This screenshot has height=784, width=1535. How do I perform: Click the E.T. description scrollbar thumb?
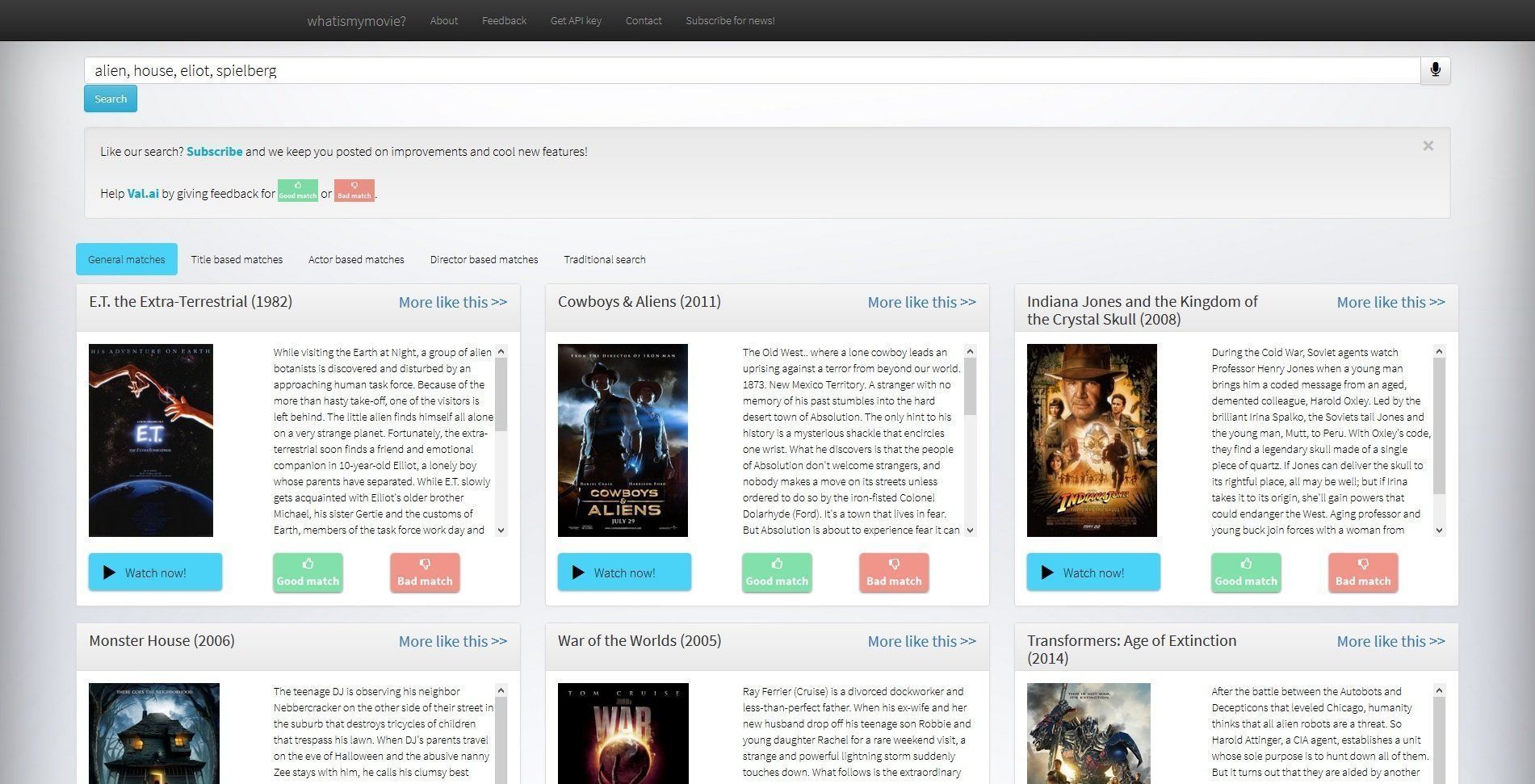coord(501,395)
